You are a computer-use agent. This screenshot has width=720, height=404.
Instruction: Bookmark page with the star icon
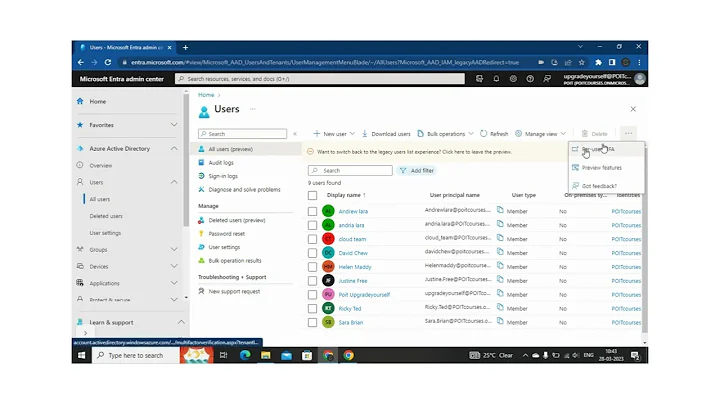point(582,62)
